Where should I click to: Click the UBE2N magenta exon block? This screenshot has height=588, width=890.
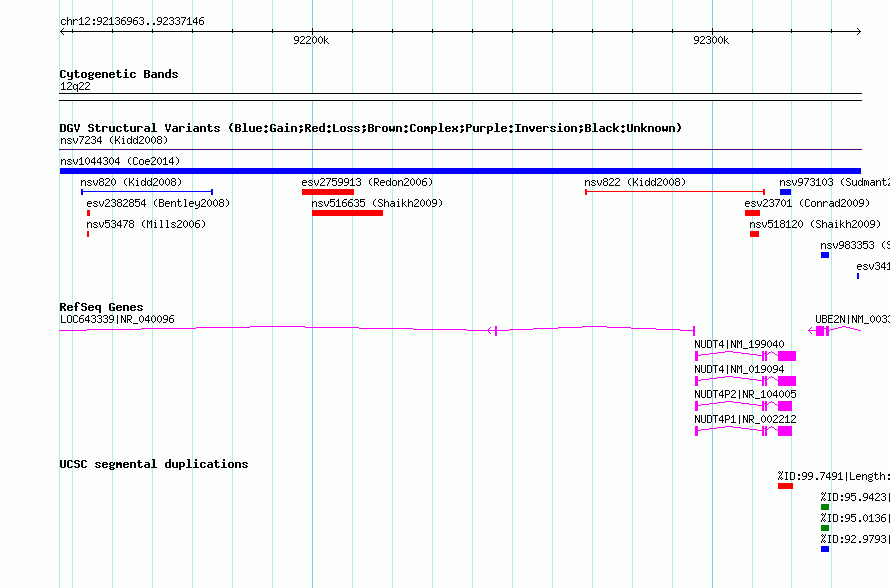(x=820, y=331)
